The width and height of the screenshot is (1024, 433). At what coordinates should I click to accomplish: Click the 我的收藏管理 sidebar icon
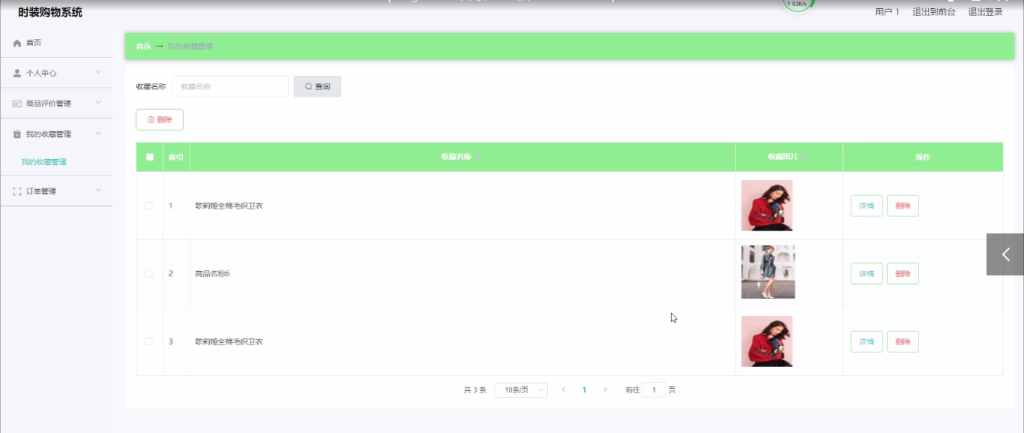point(18,134)
